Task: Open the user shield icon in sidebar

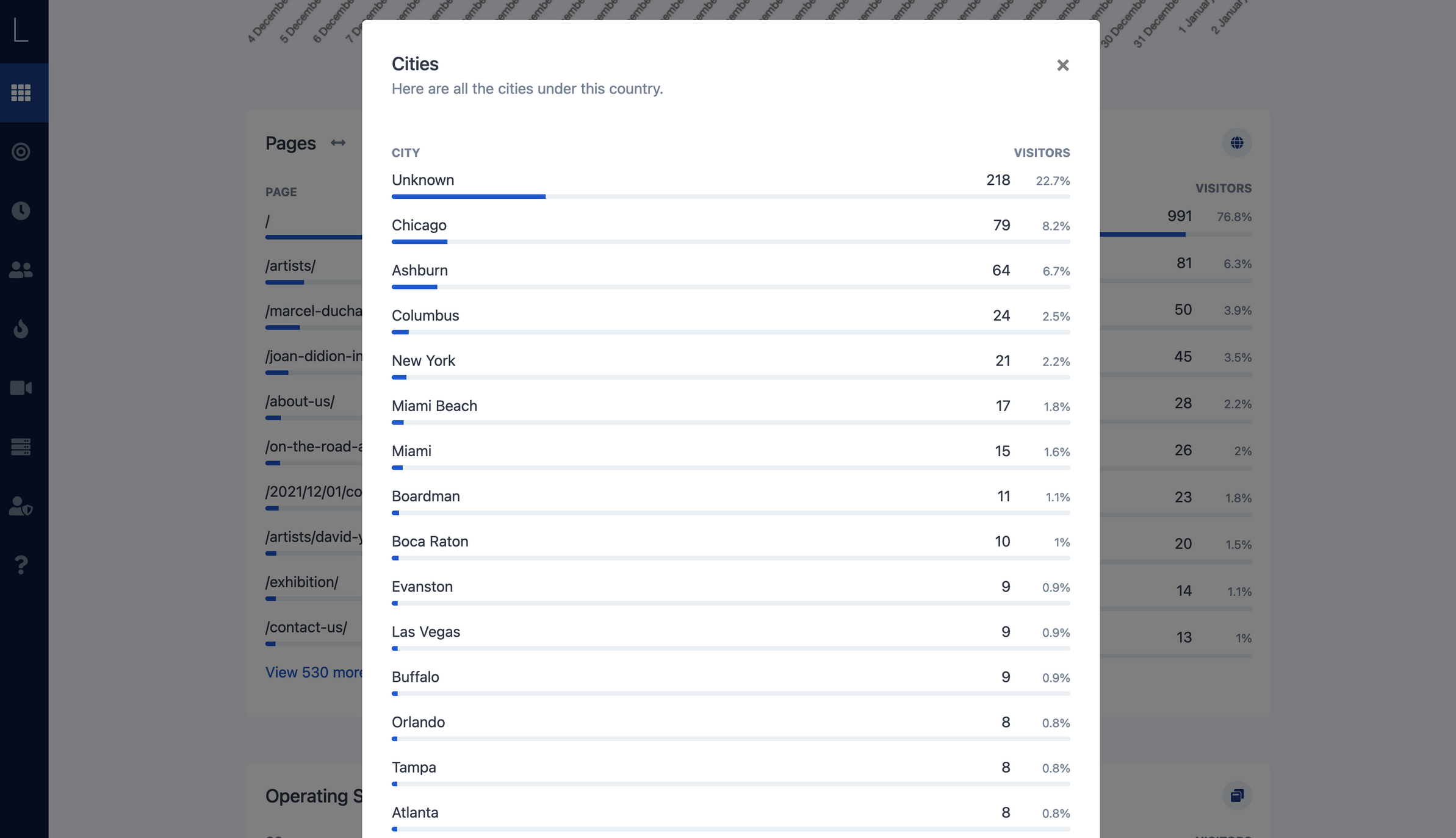Action: click(x=21, y=506)
